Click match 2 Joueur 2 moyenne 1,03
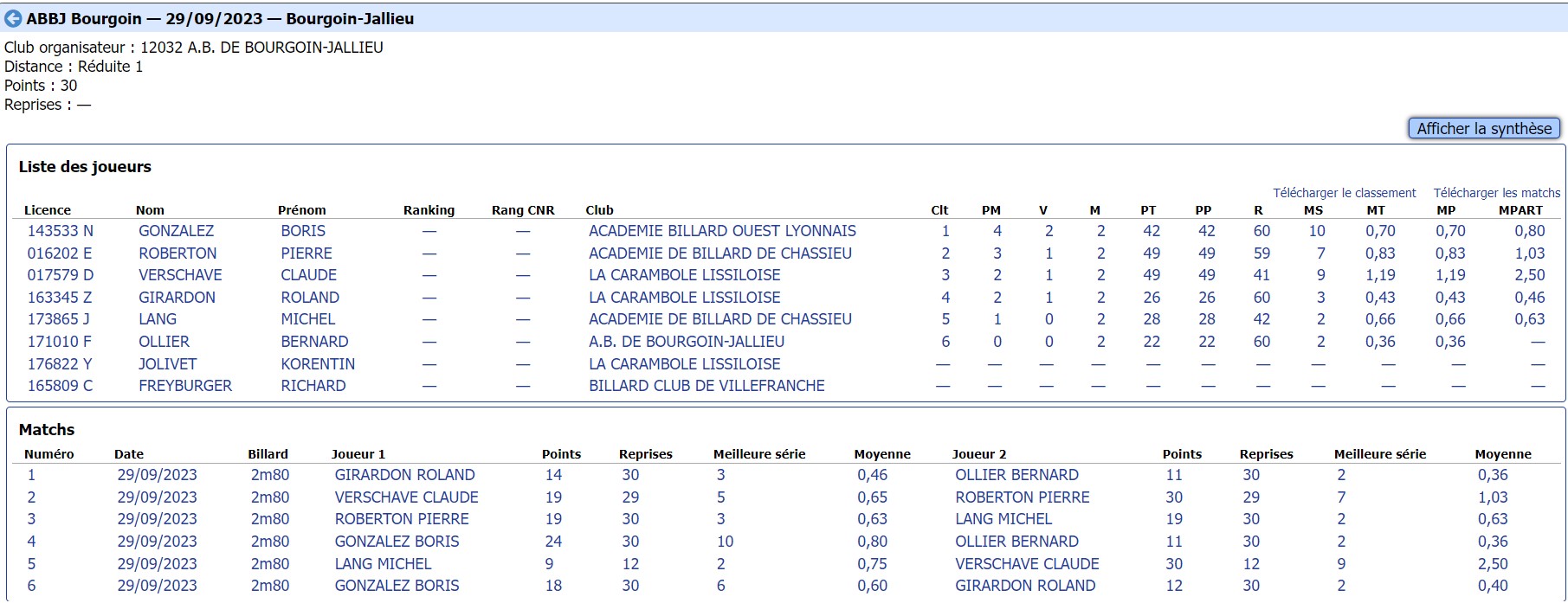 click(1493, 497)
